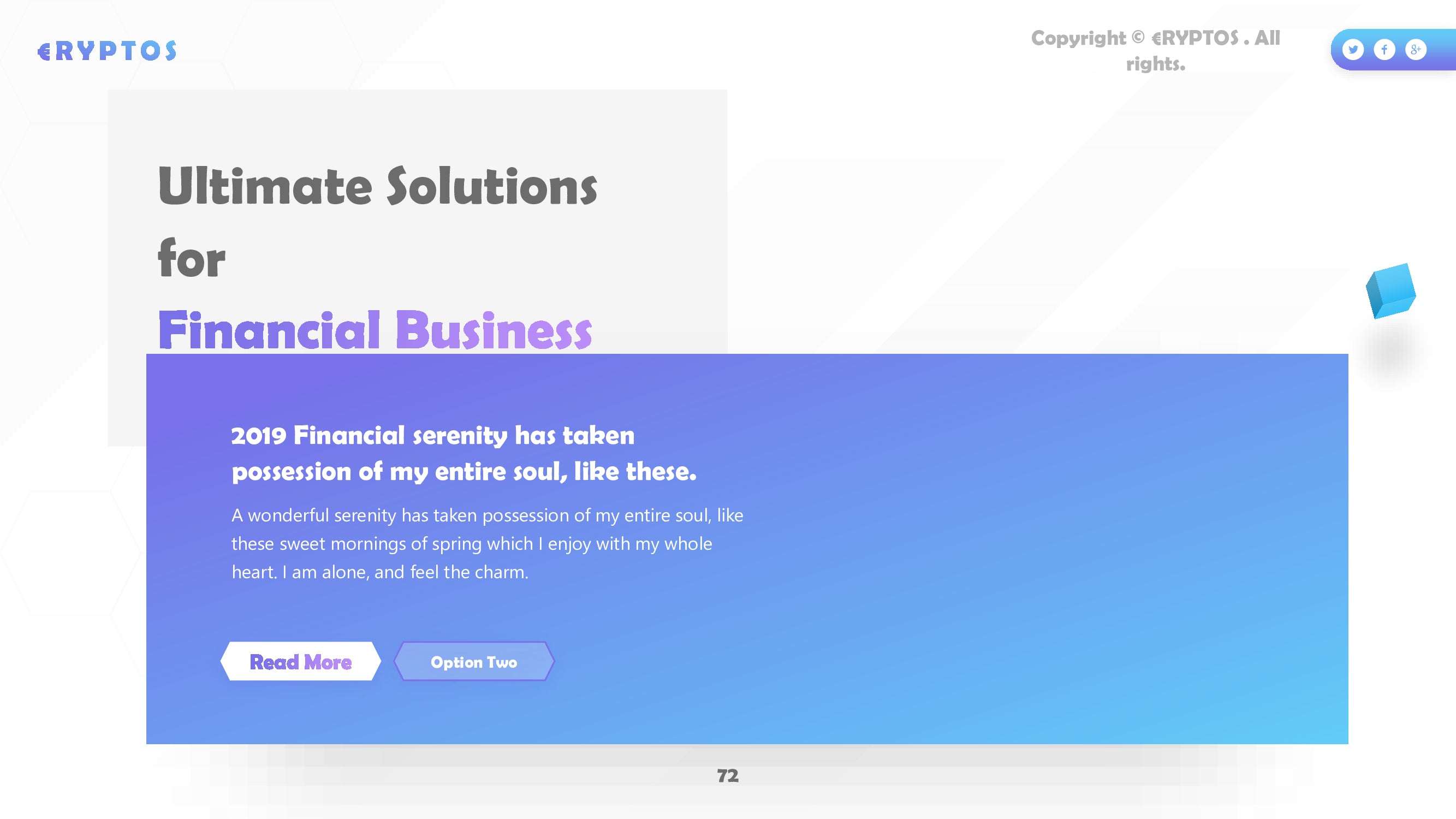Image resolution: width=1456 pixels, height=819 pixels.
Task: Click the €RYPTOS brand text icon
Action: coord(107,50)
